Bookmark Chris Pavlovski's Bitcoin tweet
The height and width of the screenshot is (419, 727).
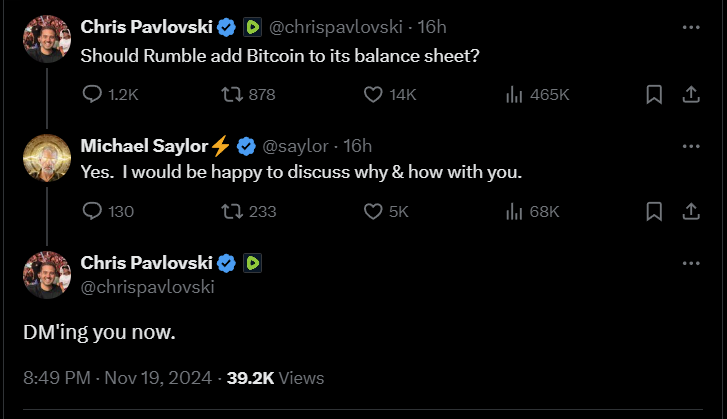[x=654, y=94]
